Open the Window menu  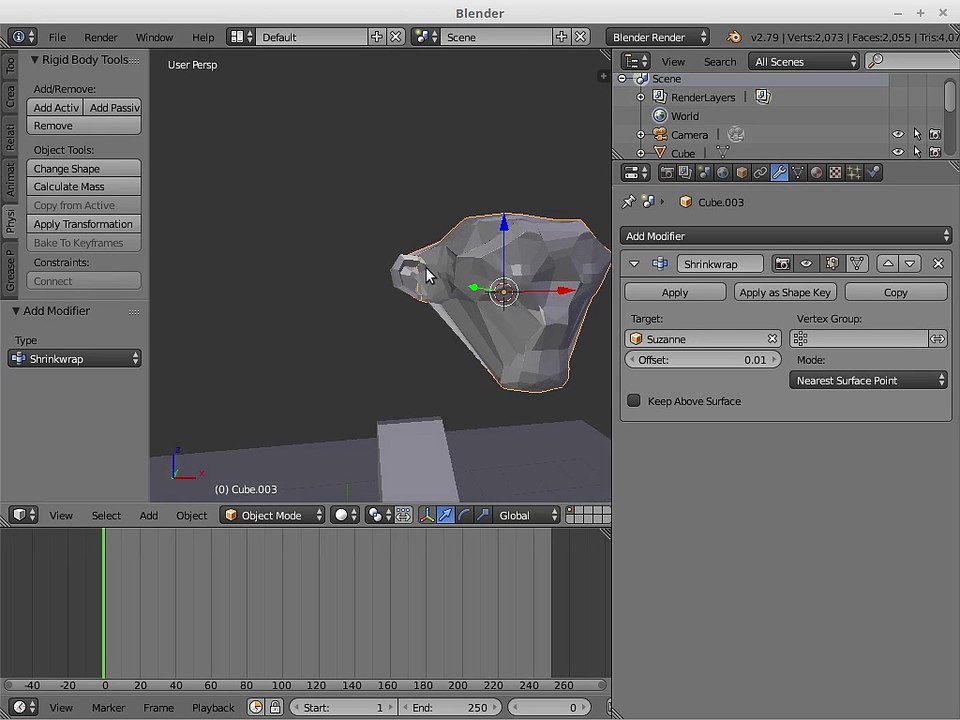[x=154, y=37]
